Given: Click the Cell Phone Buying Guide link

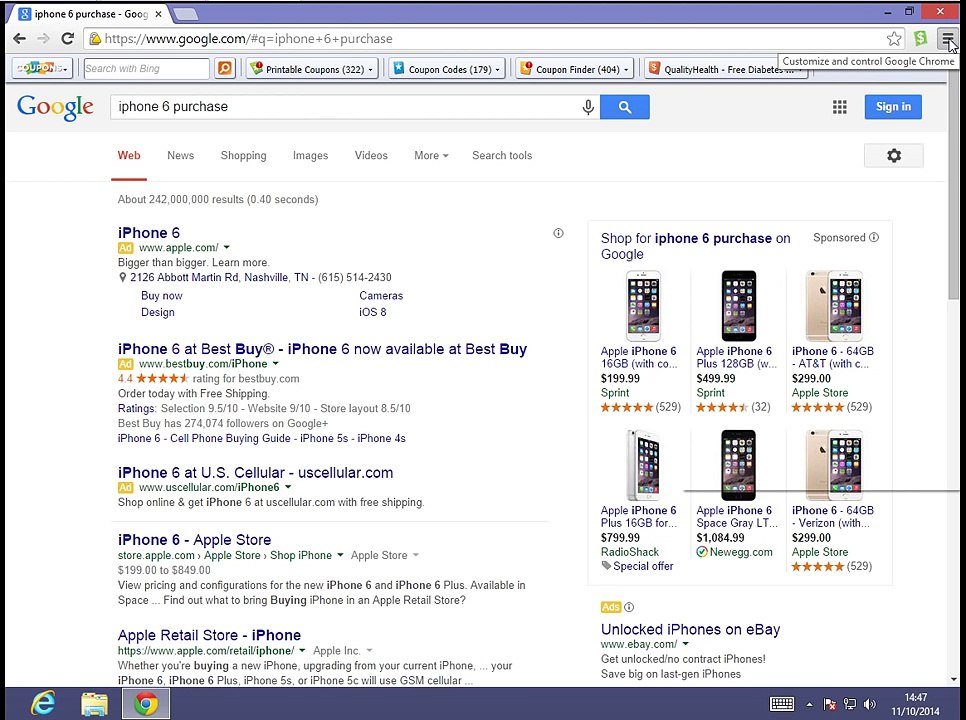Looking at the screenshot, I should pos(230,439).
